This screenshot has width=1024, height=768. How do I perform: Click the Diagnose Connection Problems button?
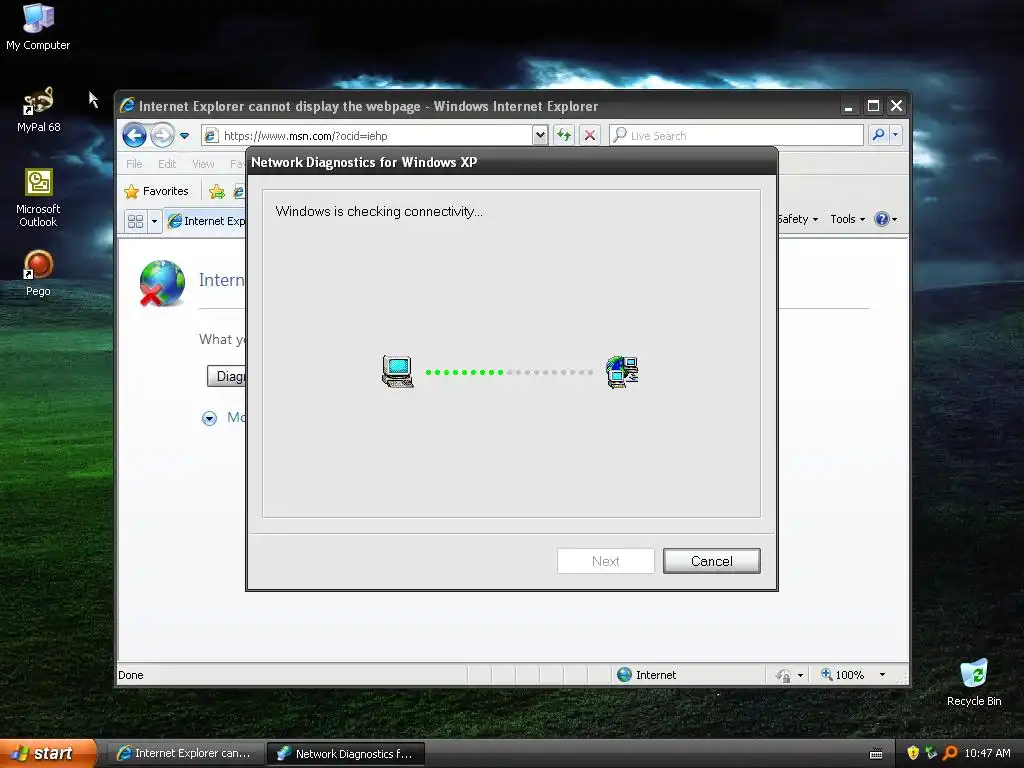(x=227, y=376)
